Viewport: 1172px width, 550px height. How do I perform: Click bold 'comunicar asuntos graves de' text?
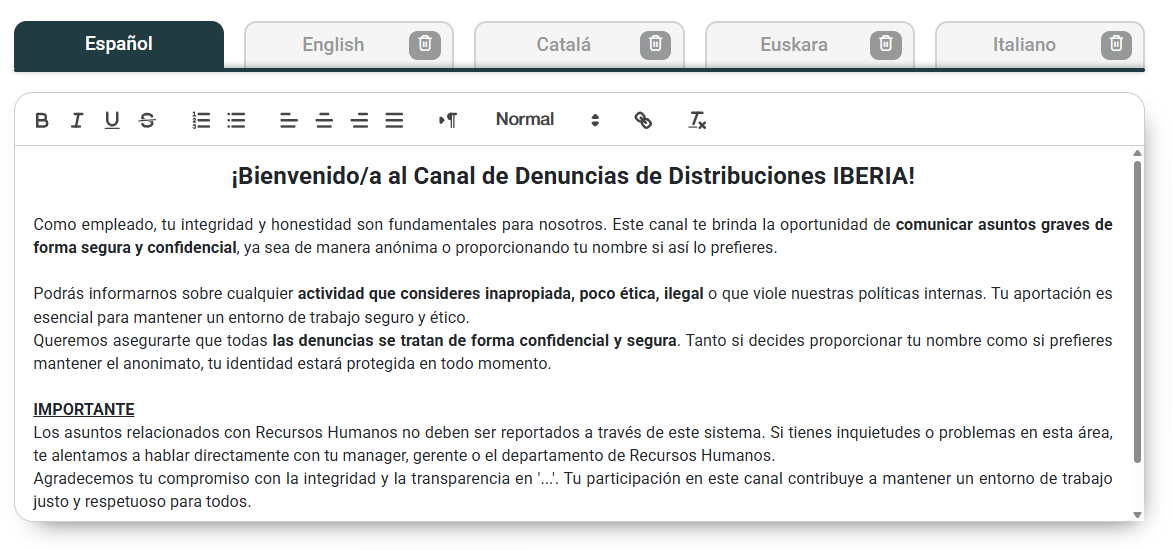click(1004, 224)
